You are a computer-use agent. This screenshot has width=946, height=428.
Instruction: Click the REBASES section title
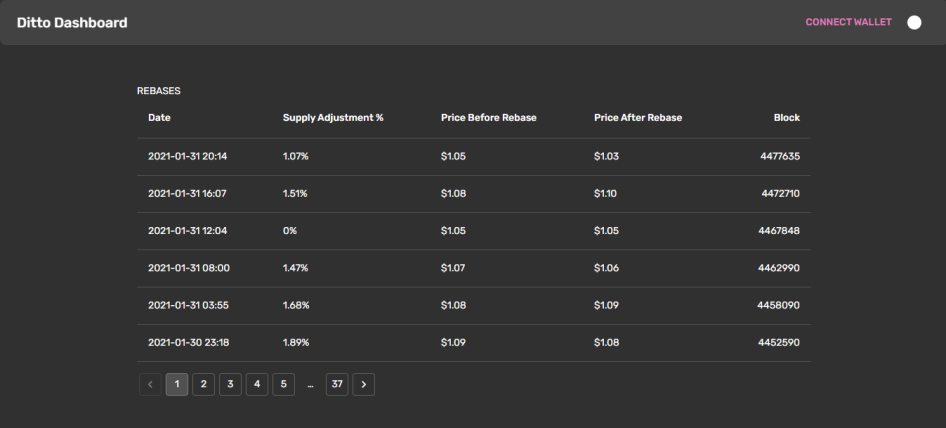tap(159, 91)
